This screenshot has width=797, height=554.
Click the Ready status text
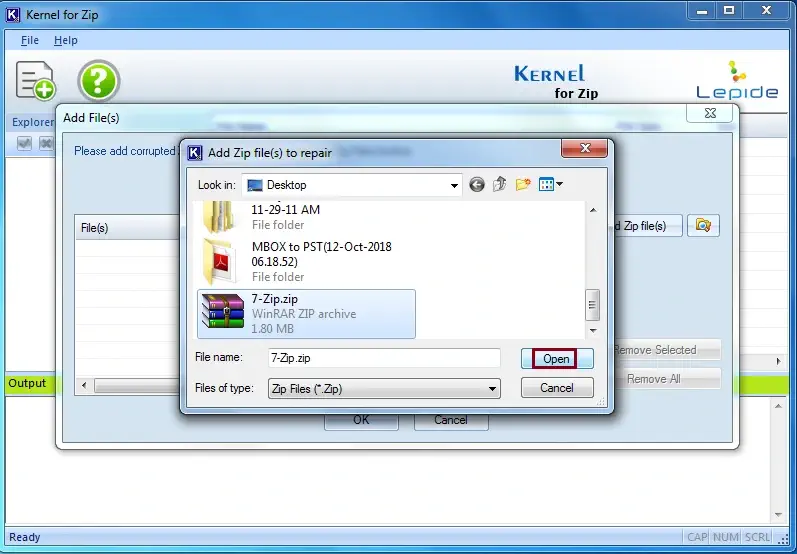24,537
